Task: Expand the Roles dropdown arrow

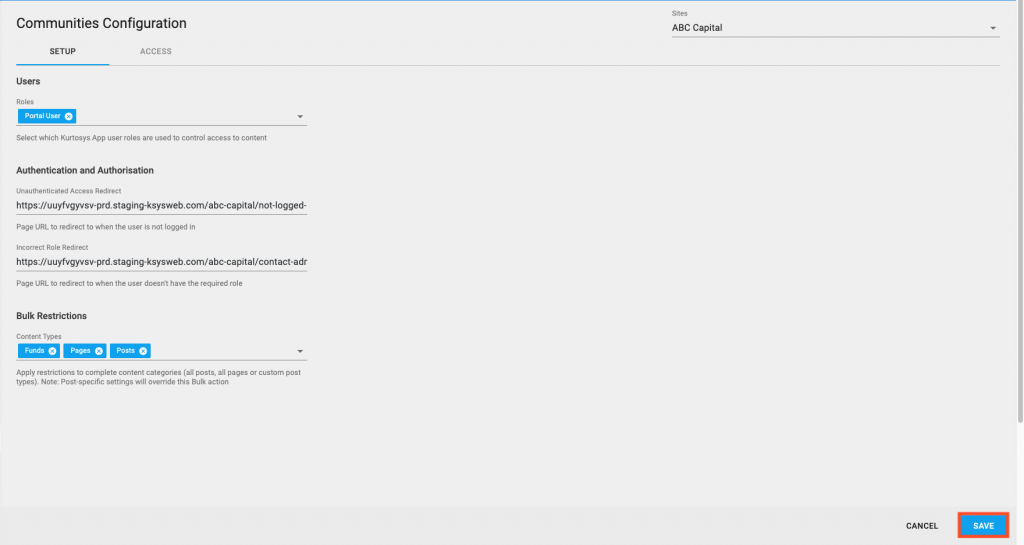Action: [x=300, y=117]
